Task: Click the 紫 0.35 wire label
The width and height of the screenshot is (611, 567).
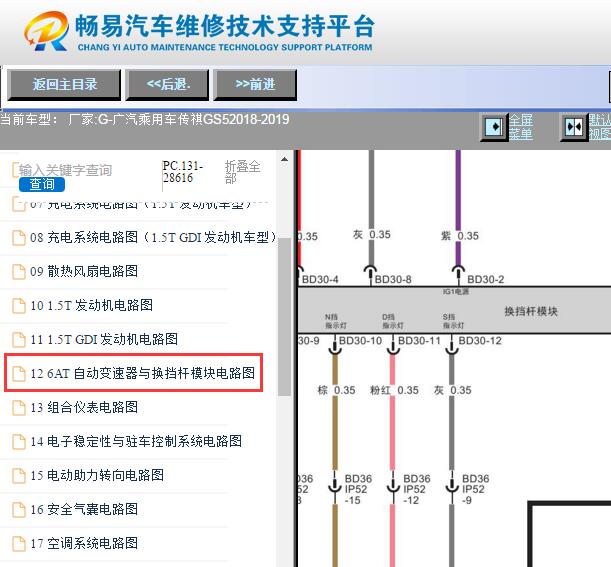Action: pyautogui.click(x=460, y=236)
